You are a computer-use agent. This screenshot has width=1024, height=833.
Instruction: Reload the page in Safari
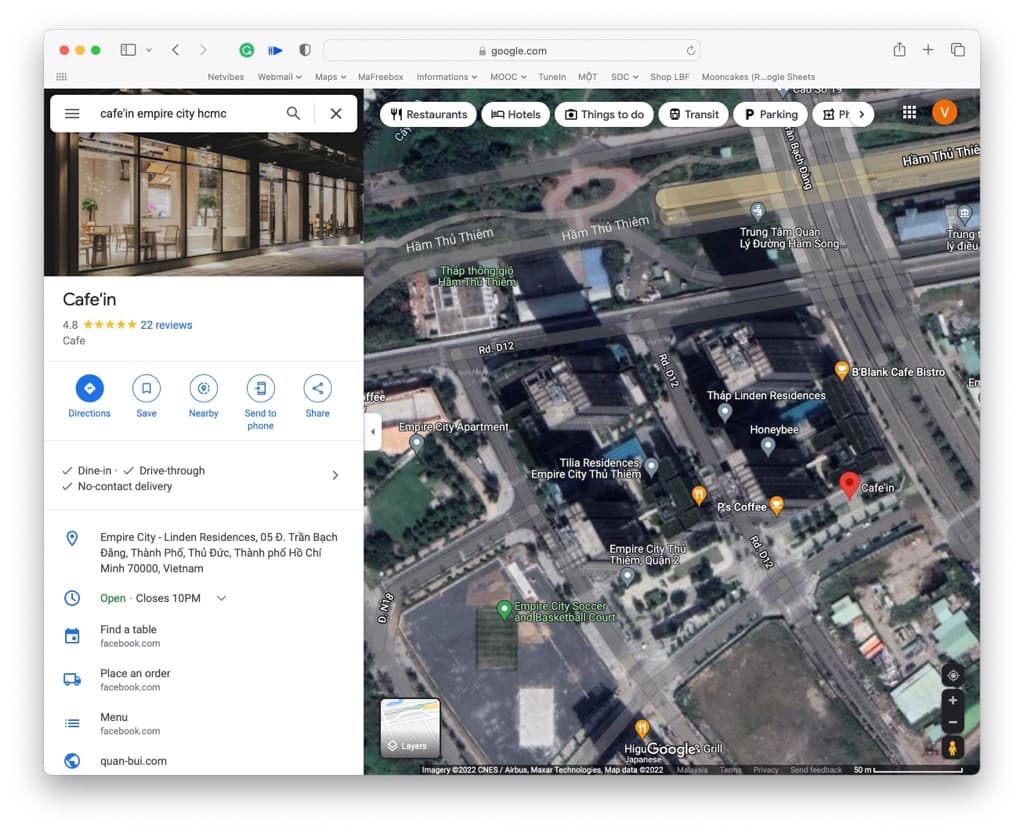coord(690,50)
